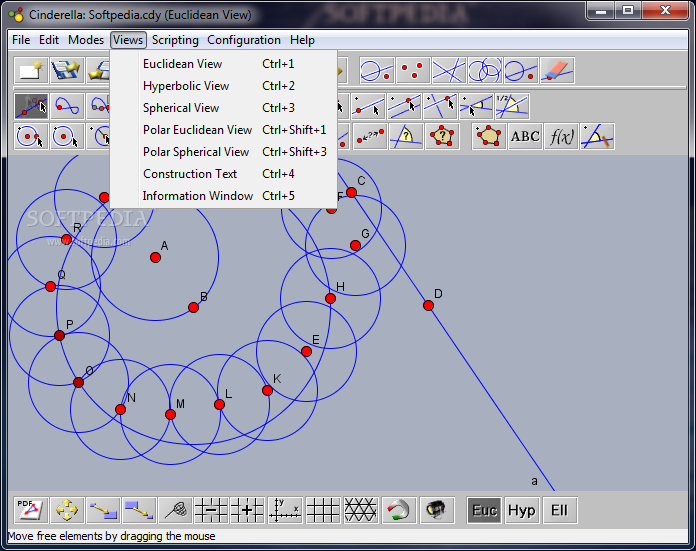Viewport: 696px width, 551px height.
Task: Click red point G on canvas
Action: pyautogui.click(x=355, y=246)
